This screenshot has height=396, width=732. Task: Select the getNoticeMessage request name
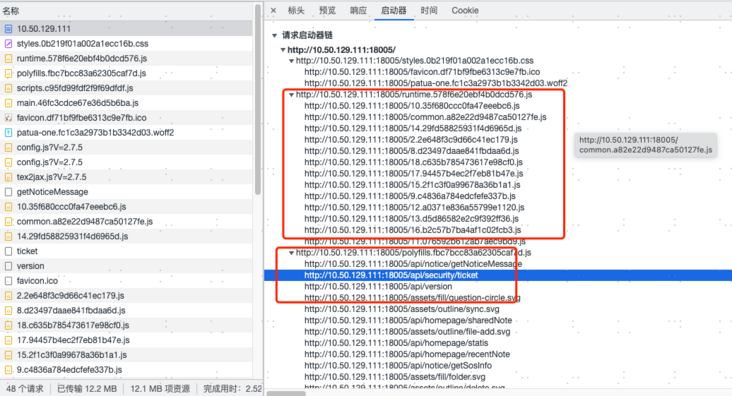[x=52, y=192]
